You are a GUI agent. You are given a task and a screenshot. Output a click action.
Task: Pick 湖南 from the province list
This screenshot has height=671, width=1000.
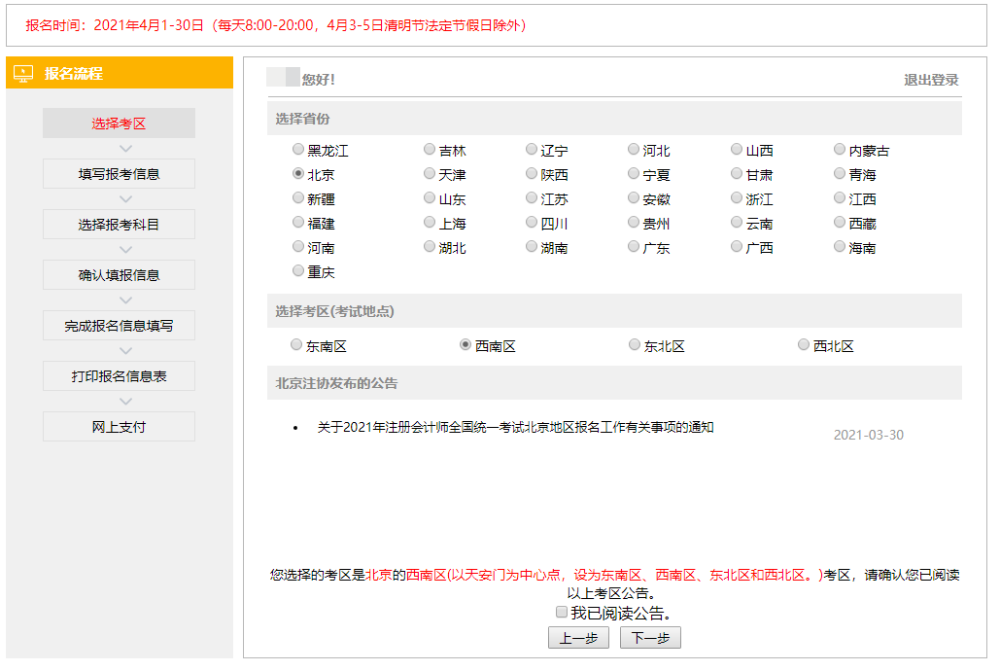531,246
